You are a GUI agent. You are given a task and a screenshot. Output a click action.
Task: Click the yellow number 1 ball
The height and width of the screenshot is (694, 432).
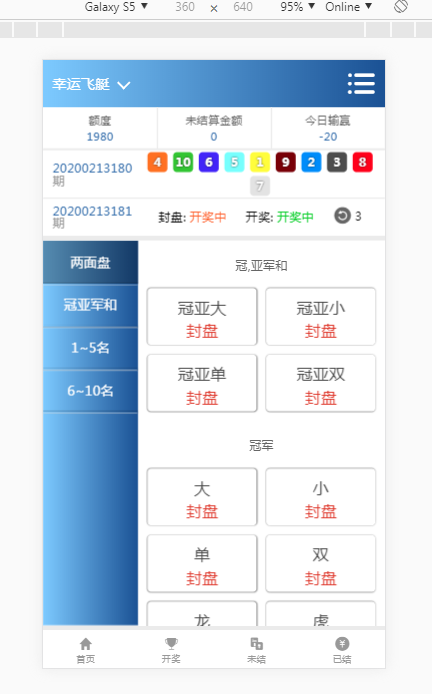point(260,162)
